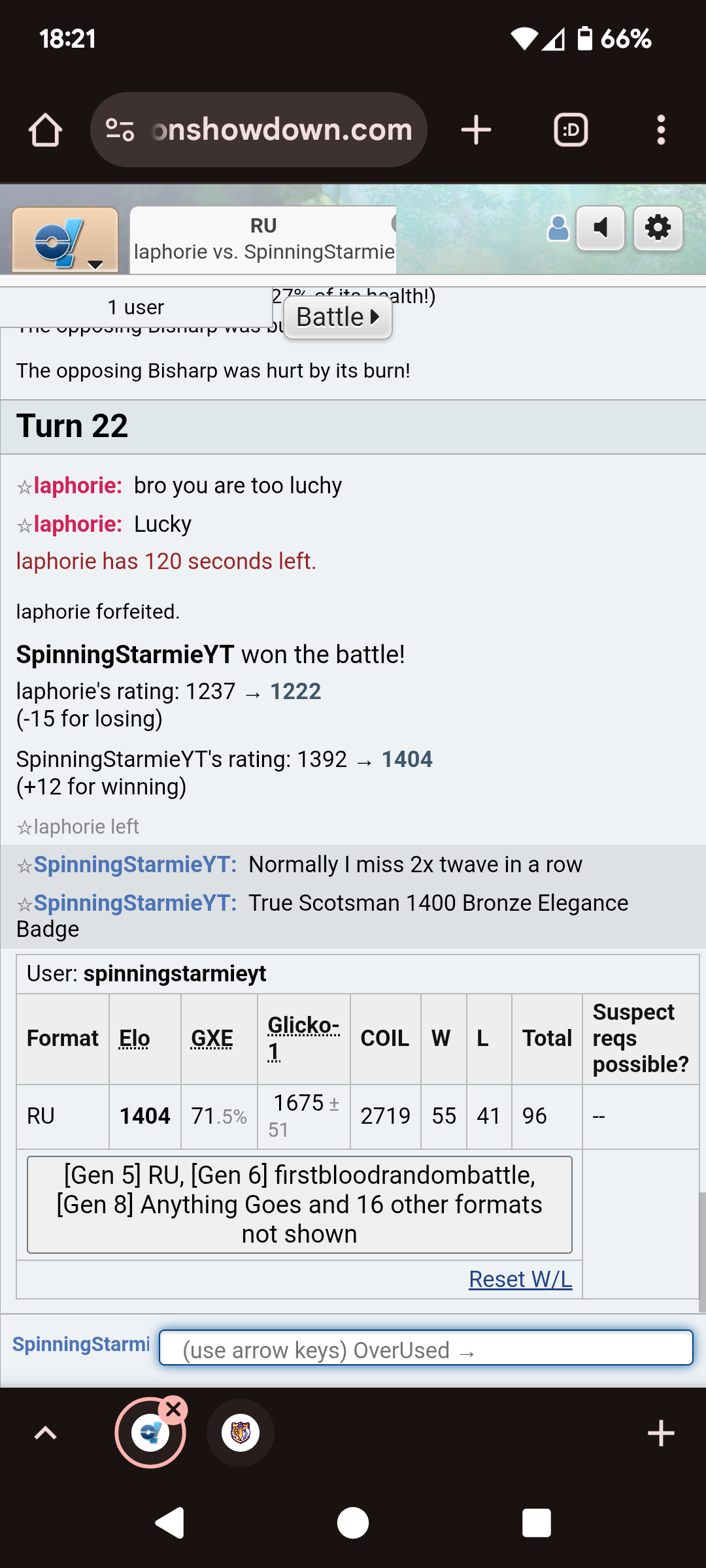This screenshot has width=706, height=1568.
Task: Select the RU laphorie vs. SpinningStarmie tab
Action: pyautogui.click(x=263, y=239)
